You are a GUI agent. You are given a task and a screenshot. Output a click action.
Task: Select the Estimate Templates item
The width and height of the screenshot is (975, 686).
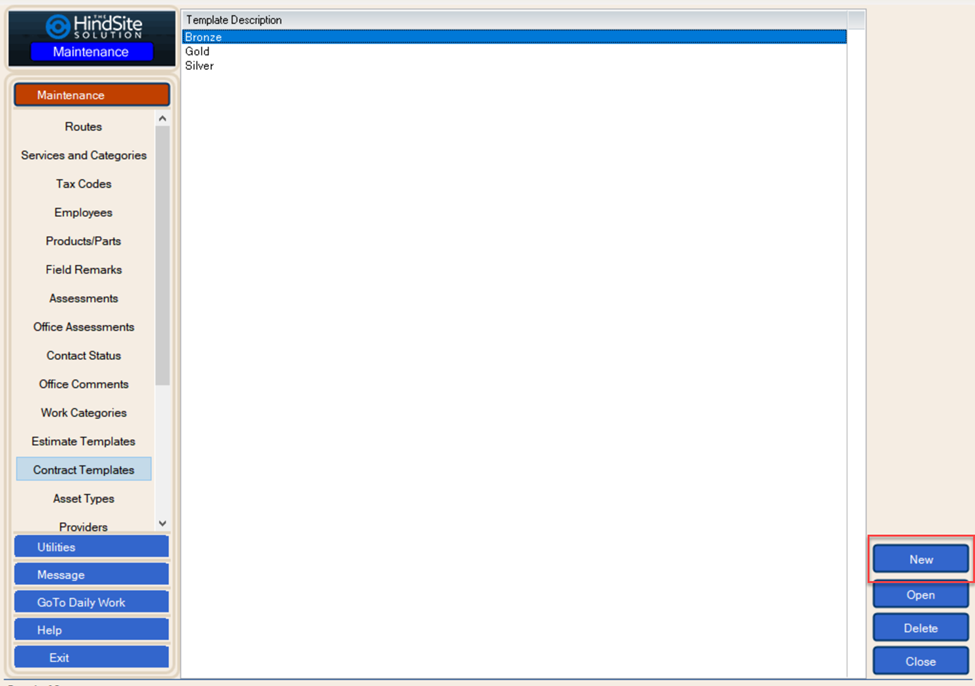coord(83,441)
